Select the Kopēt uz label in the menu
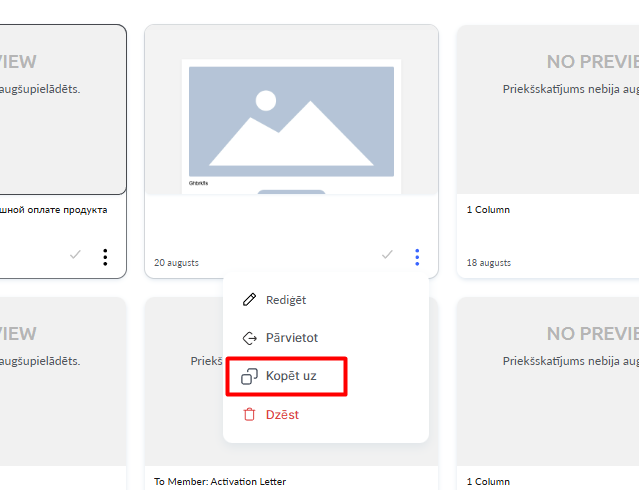639x490 pixels. [x=291, y=376]
